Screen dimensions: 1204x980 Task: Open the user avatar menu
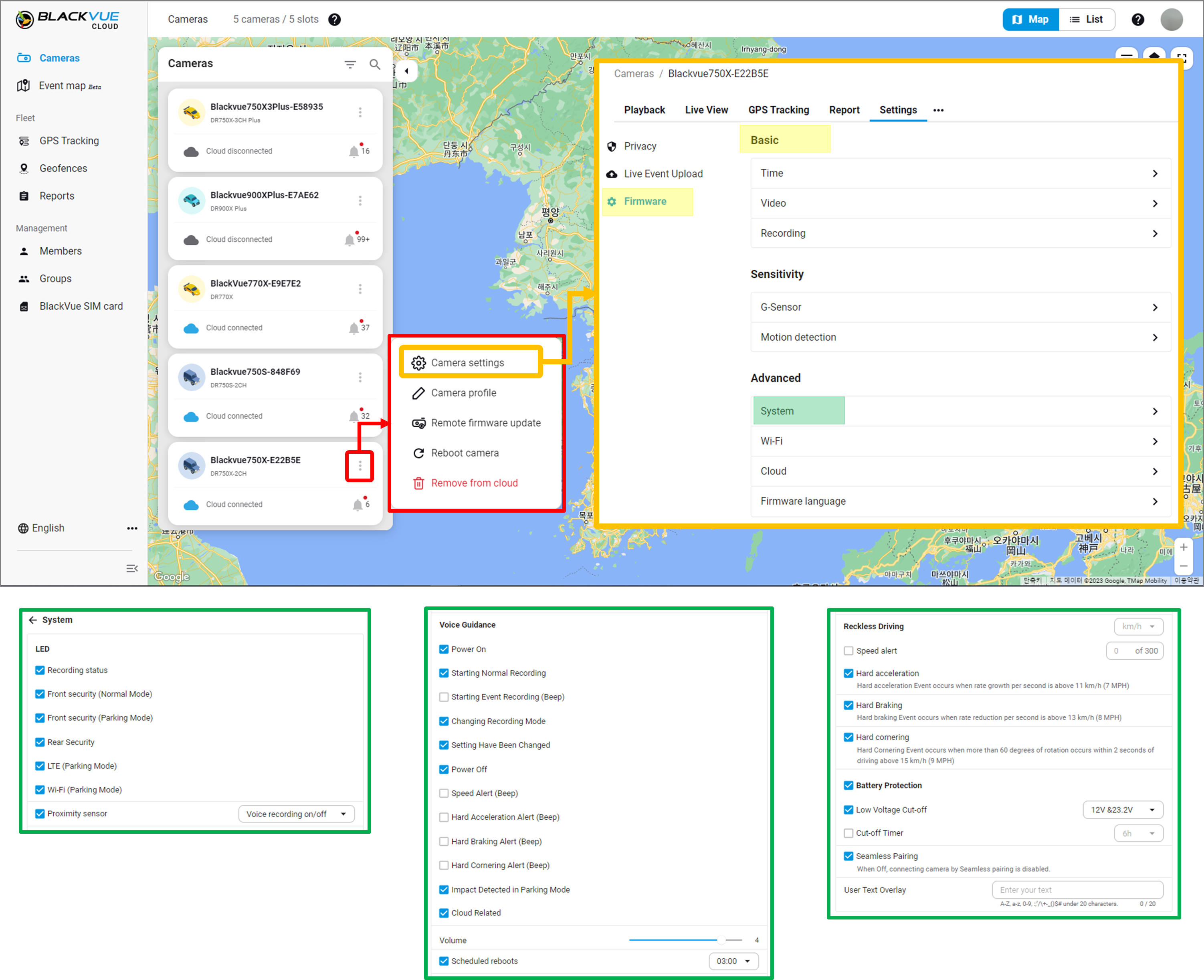1171,20
